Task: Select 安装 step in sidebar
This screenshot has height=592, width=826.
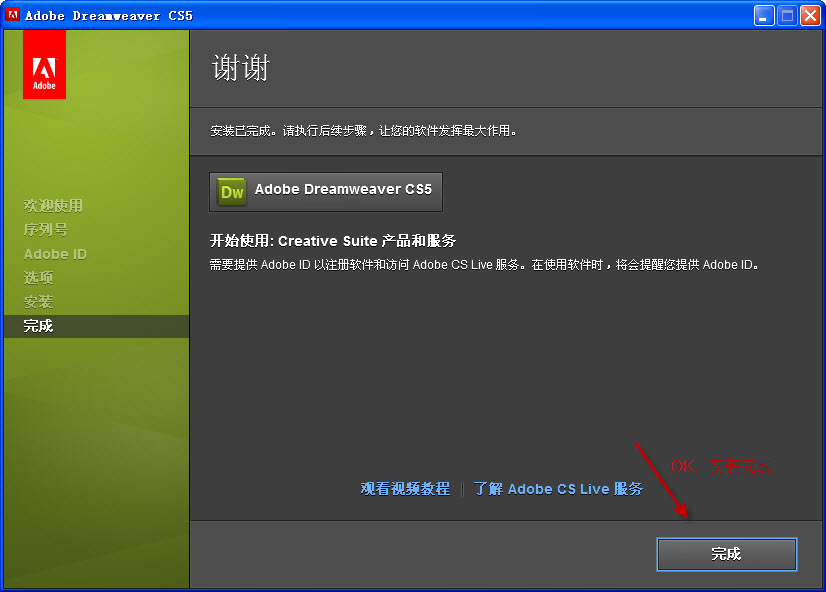Action: 38,302
